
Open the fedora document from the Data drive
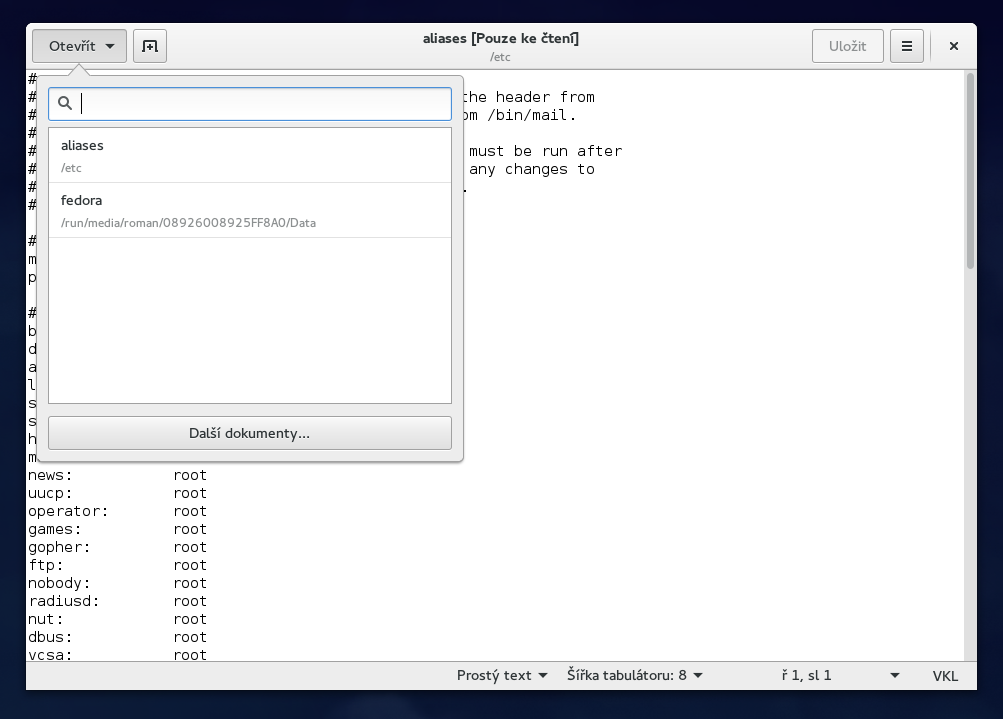pos(249,209)
